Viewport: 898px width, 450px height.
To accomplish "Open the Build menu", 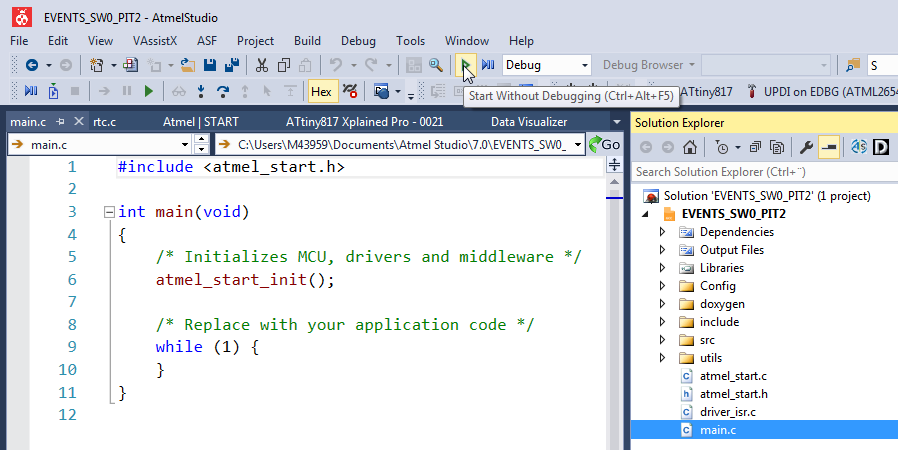I will click(x=308, y=41).
